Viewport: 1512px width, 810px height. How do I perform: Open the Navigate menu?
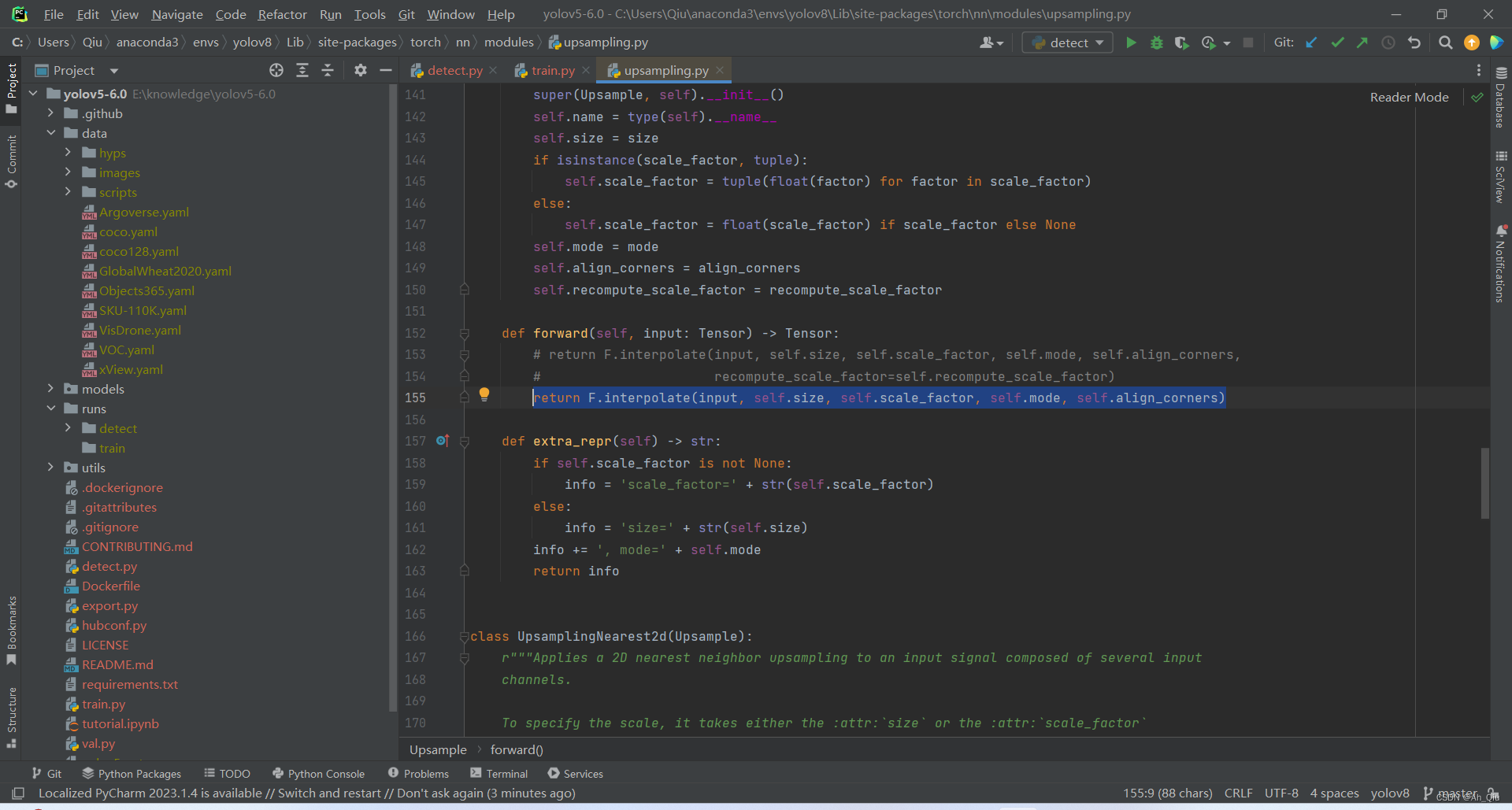(x=176, y=14)
